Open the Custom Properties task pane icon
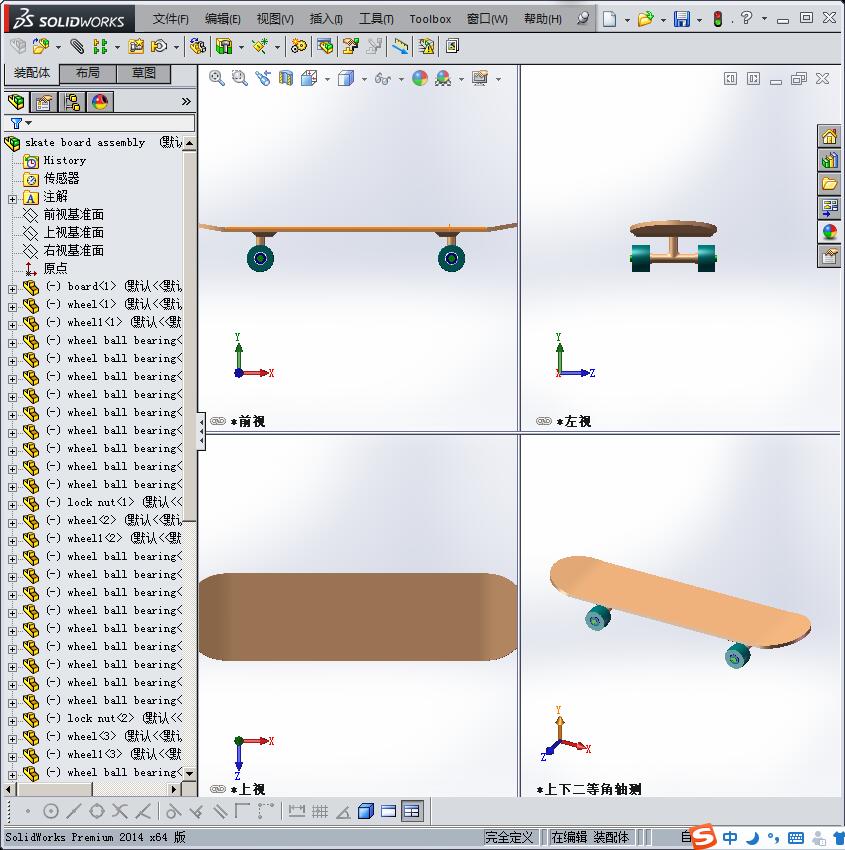This screenshot has height=850, width=845. point(829,256)
